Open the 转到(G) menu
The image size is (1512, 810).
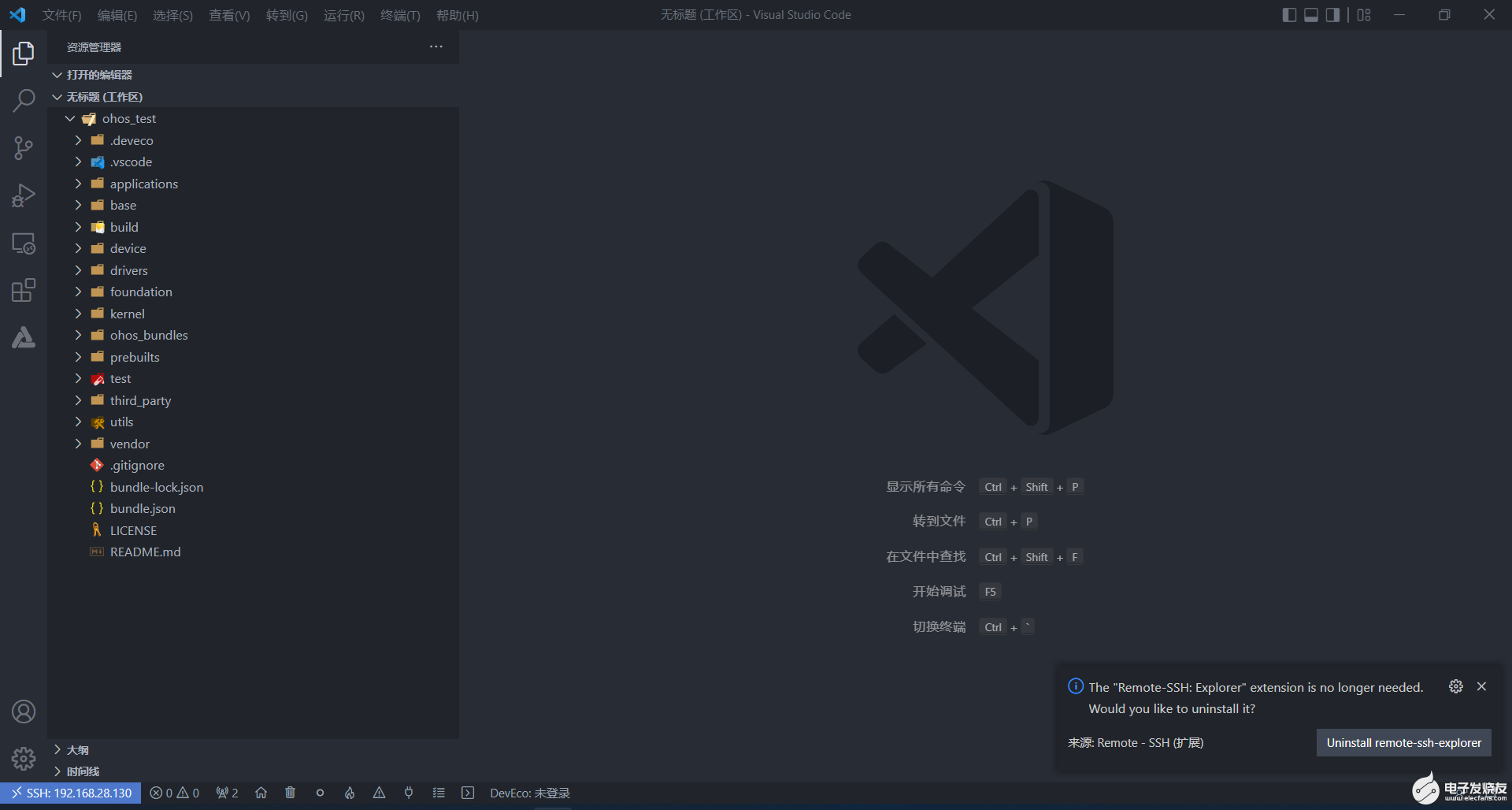(x=287, y=15)
